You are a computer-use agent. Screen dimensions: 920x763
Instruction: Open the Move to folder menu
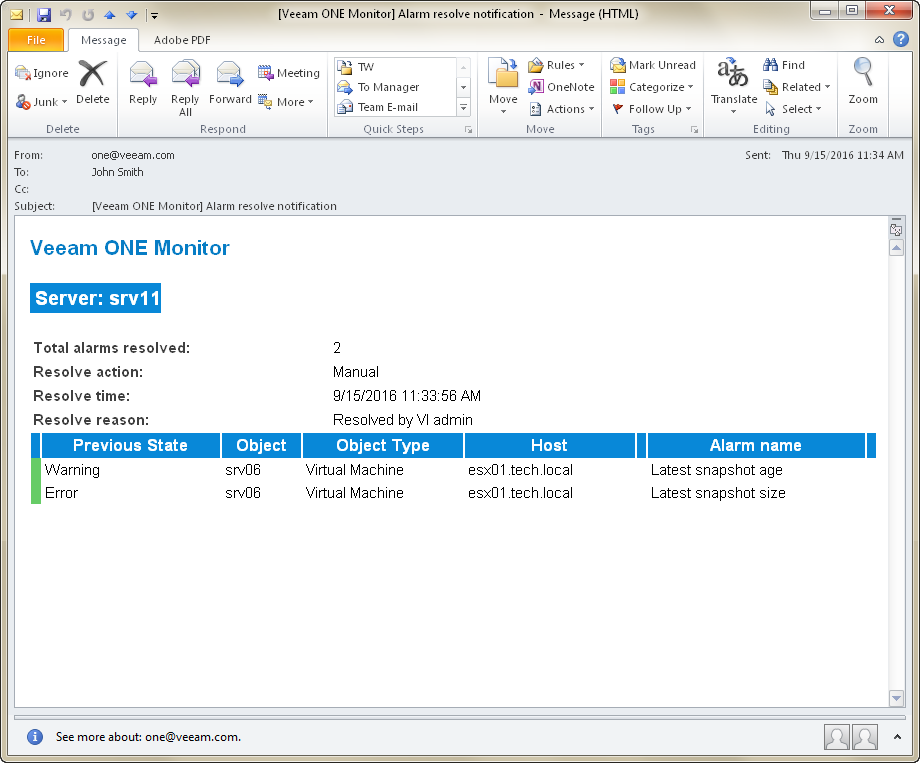coord(503,86)
